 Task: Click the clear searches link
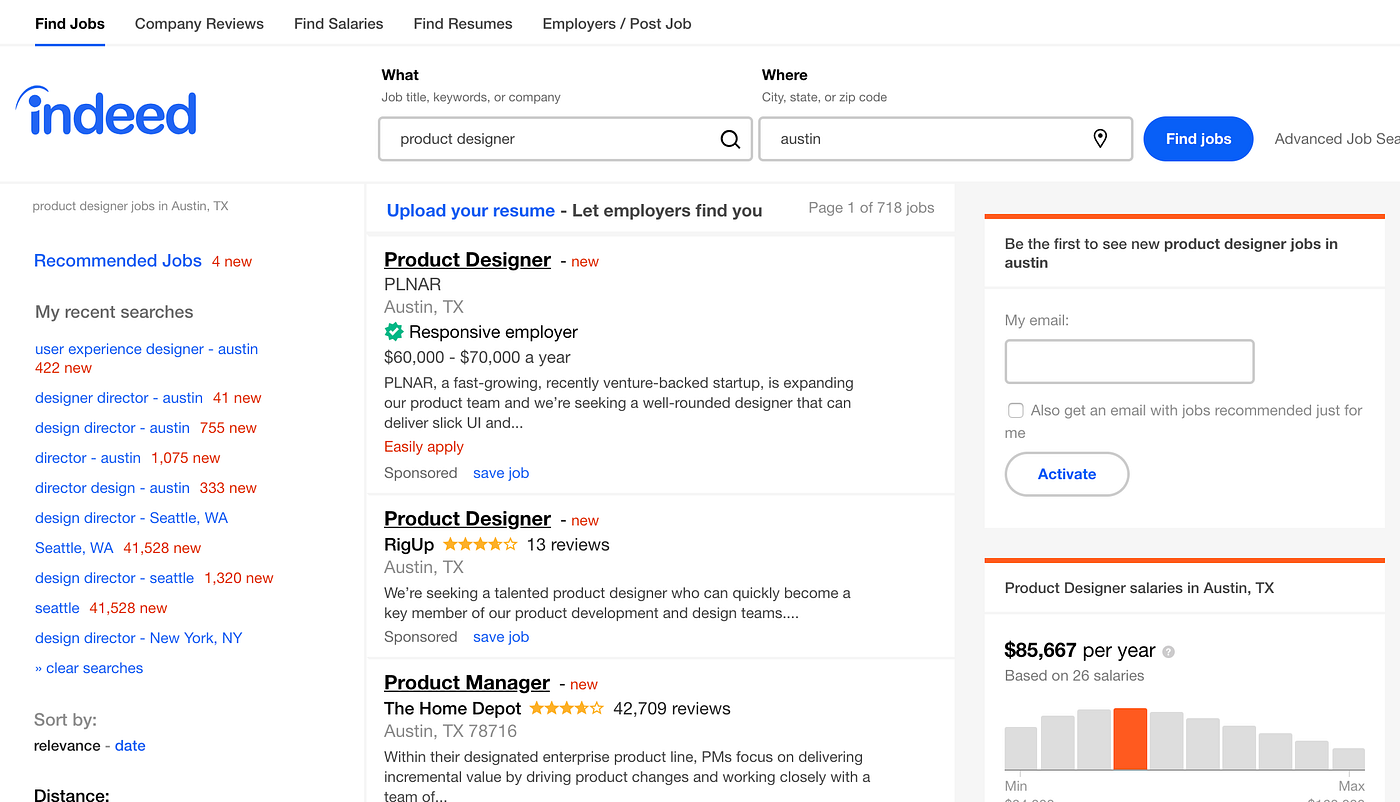(x=94, y=668)
